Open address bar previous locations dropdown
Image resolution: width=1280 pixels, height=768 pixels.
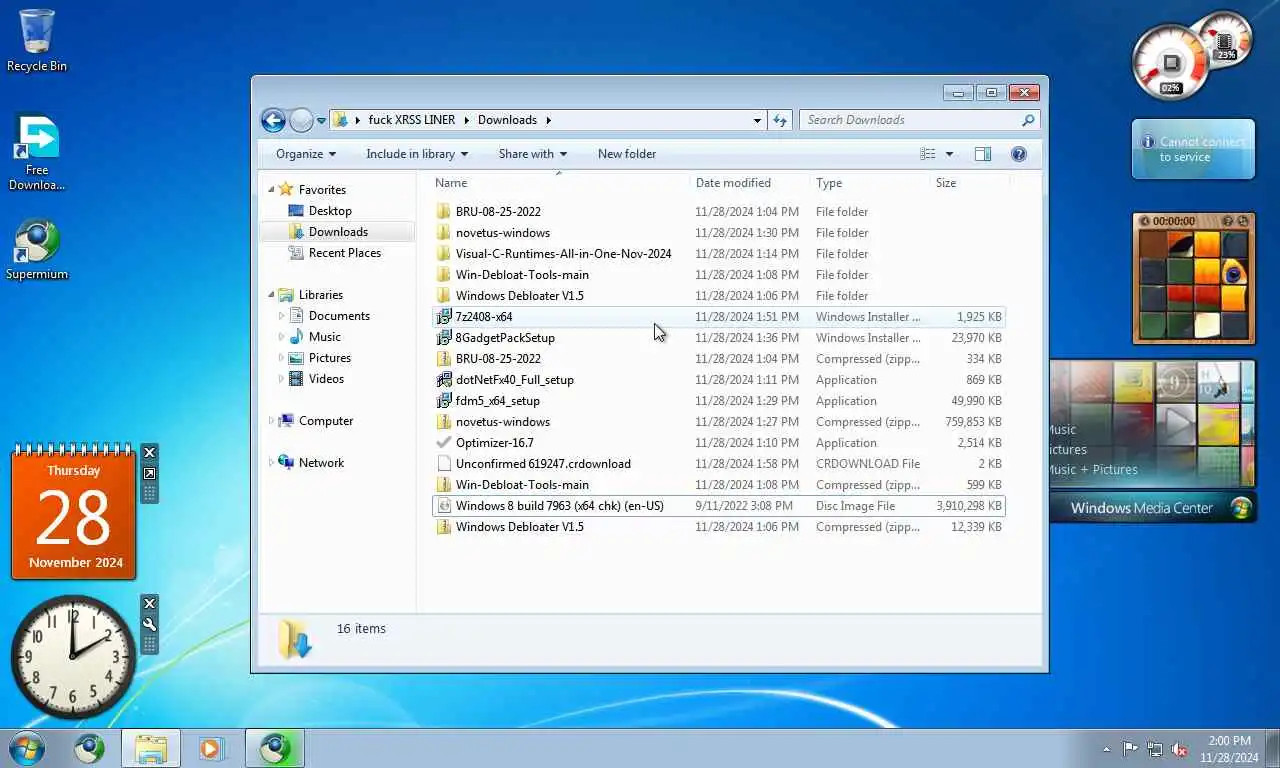click(x=757, y=120)
